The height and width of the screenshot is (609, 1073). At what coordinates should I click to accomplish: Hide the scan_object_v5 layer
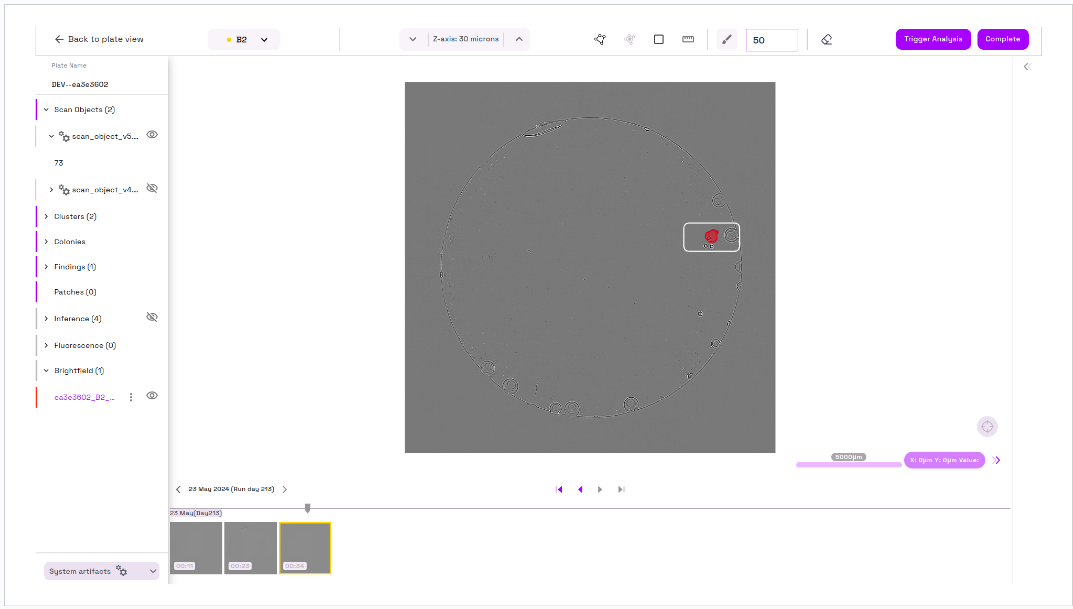pyautogui.click(x=152, y=135)
